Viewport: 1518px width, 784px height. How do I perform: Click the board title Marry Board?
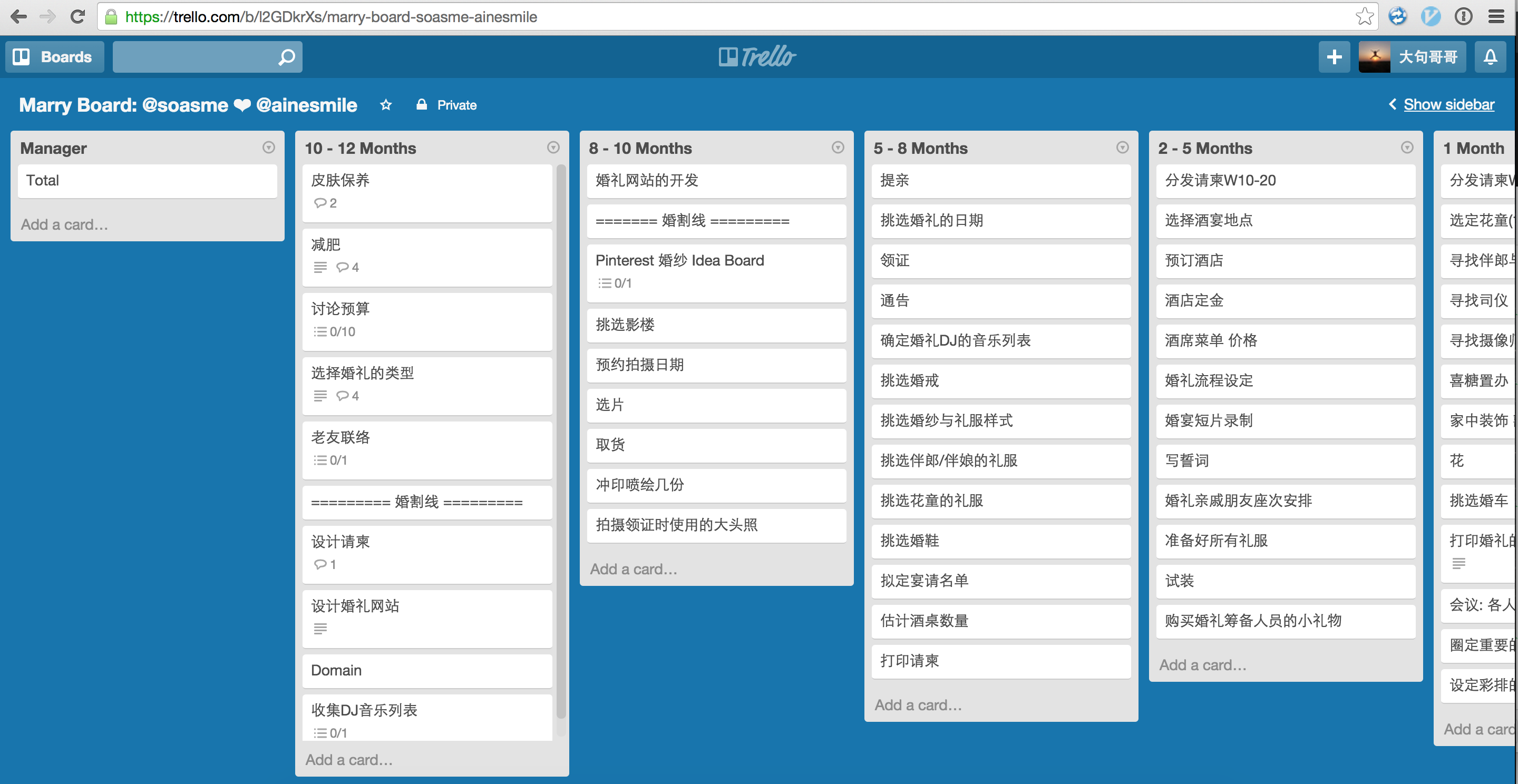click(188, 105)
